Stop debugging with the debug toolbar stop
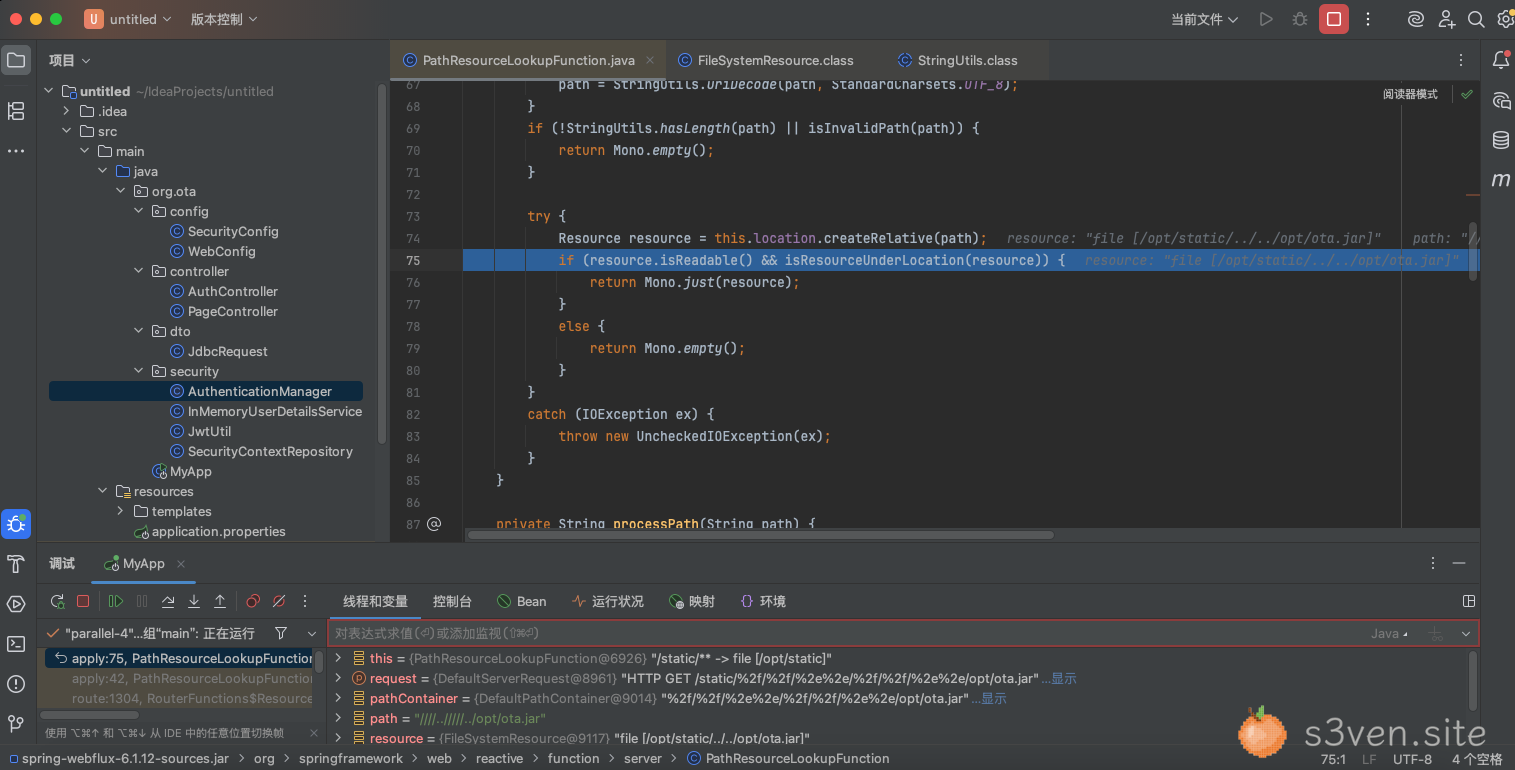The width and height of the screenshot is (1515, 770). (x=84, y=601)
